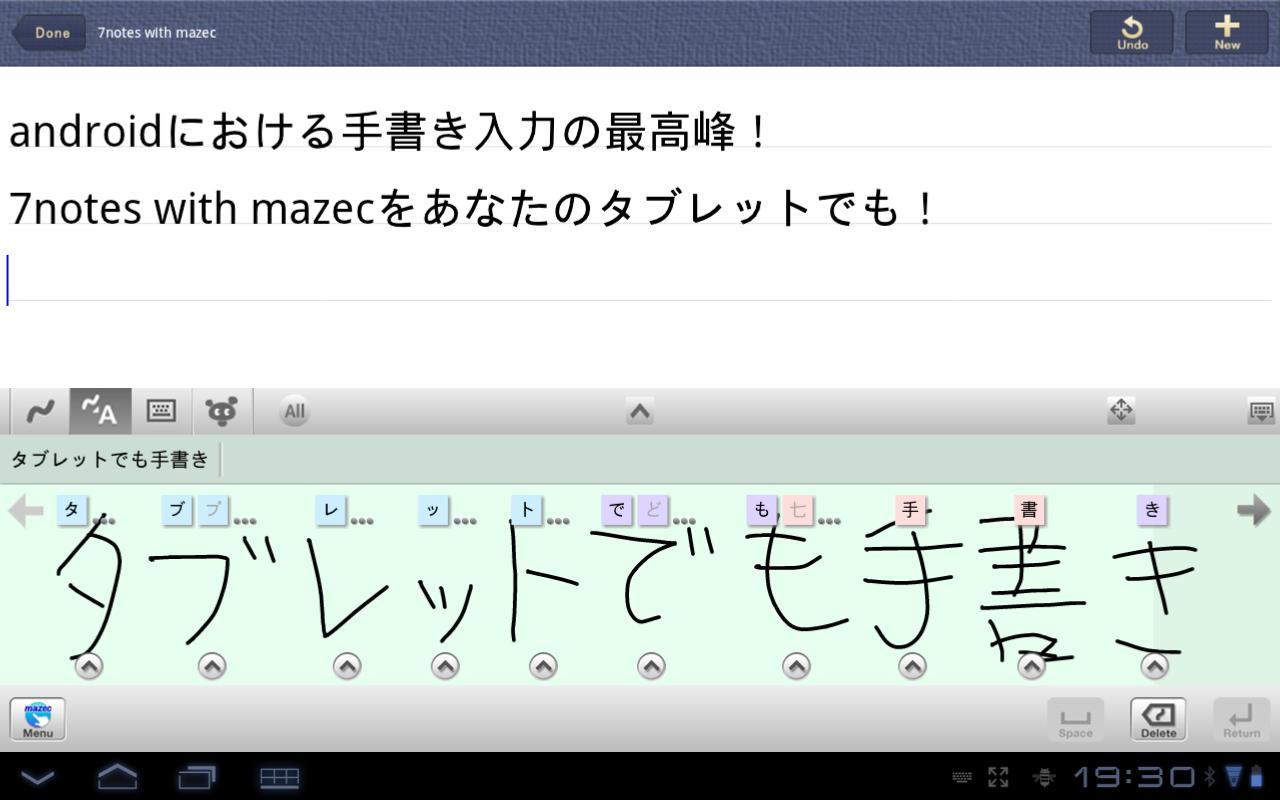
Task: Expand the input panel with center chevron
Action: [640, 411]
